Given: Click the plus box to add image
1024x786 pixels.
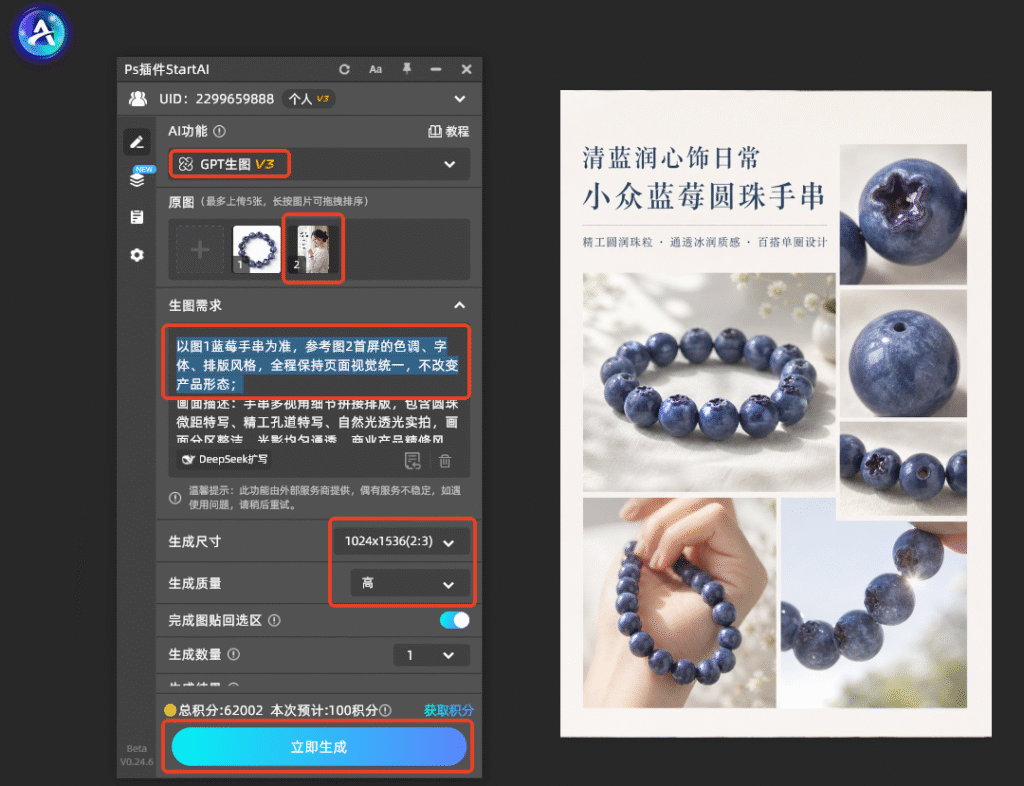Looking at the screenshot, I should point(200,249).
